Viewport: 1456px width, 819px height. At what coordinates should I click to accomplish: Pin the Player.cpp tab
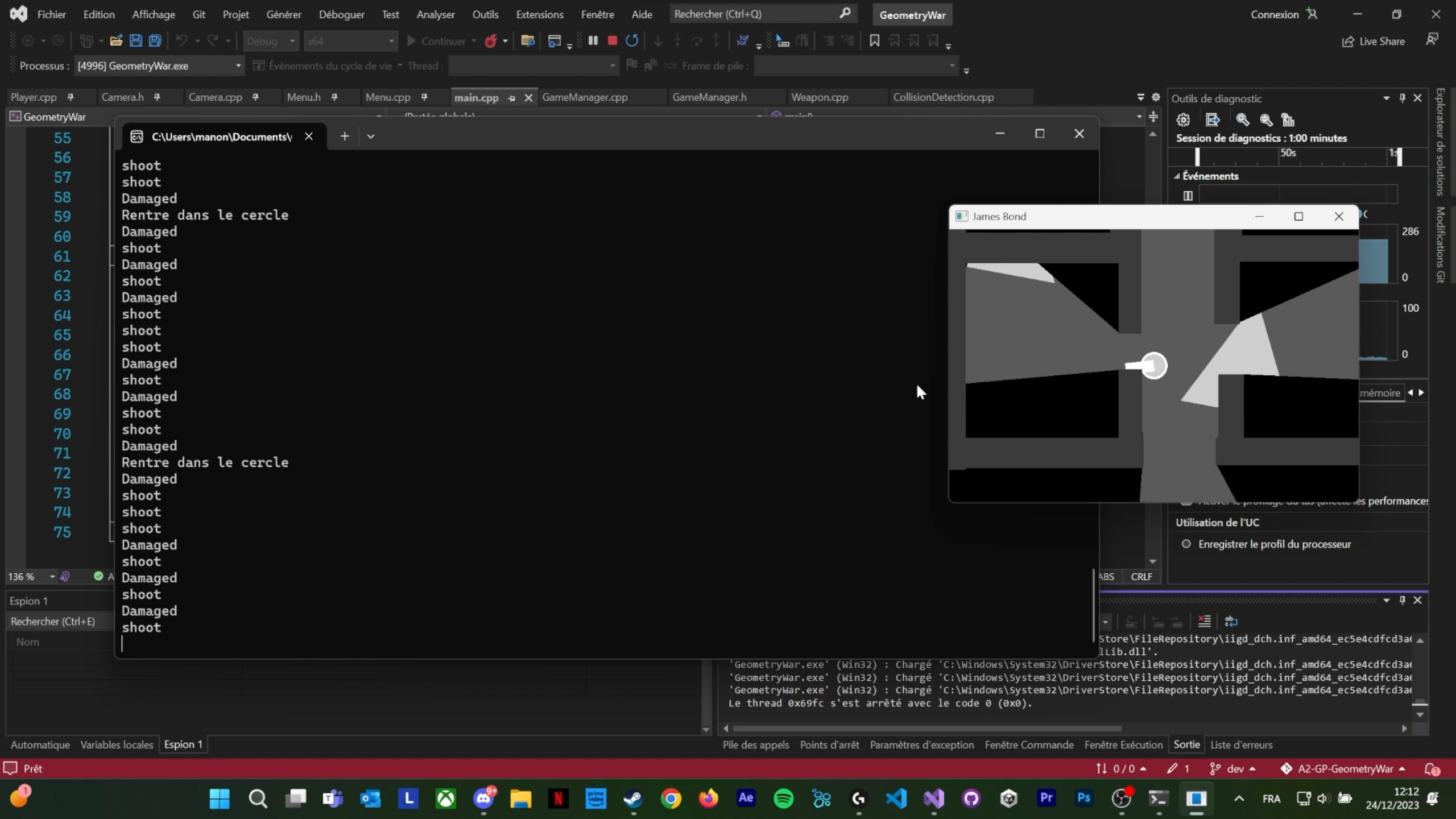tap(71, 97)
